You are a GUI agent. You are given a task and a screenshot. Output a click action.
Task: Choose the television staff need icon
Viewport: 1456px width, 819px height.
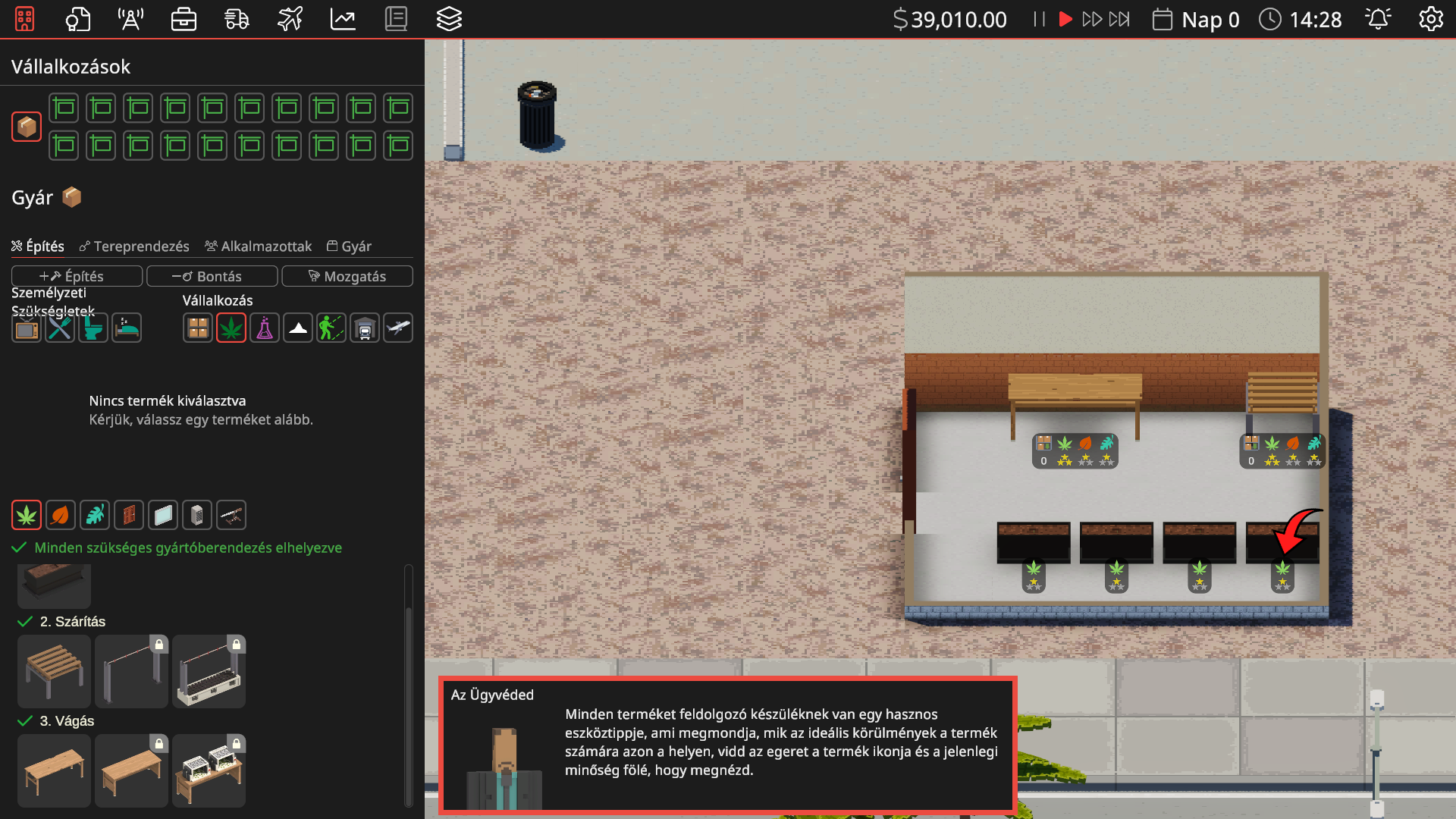tap(27, 328)
